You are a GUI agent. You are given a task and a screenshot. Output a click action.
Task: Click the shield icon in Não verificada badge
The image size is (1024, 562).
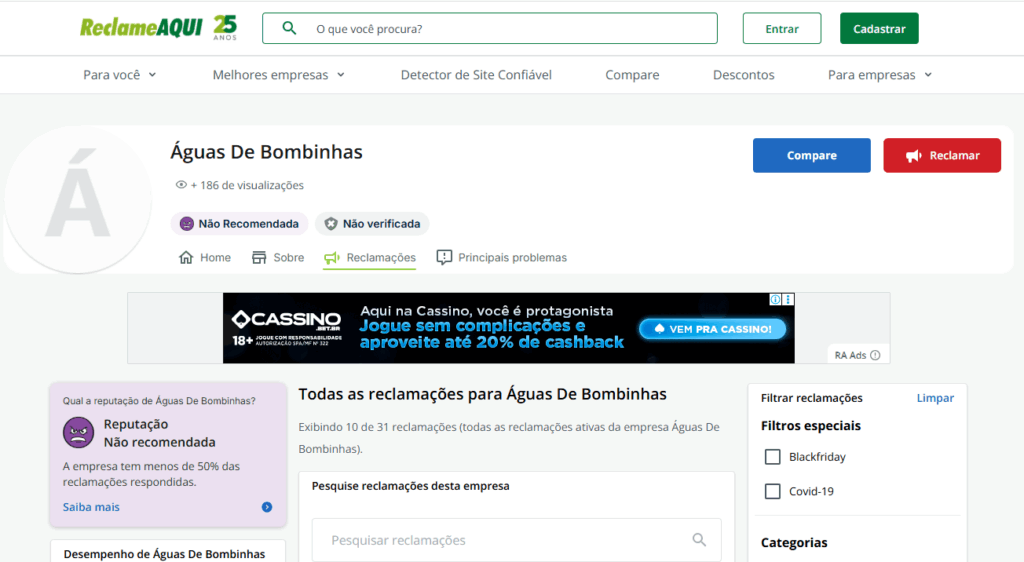(331, 224)
